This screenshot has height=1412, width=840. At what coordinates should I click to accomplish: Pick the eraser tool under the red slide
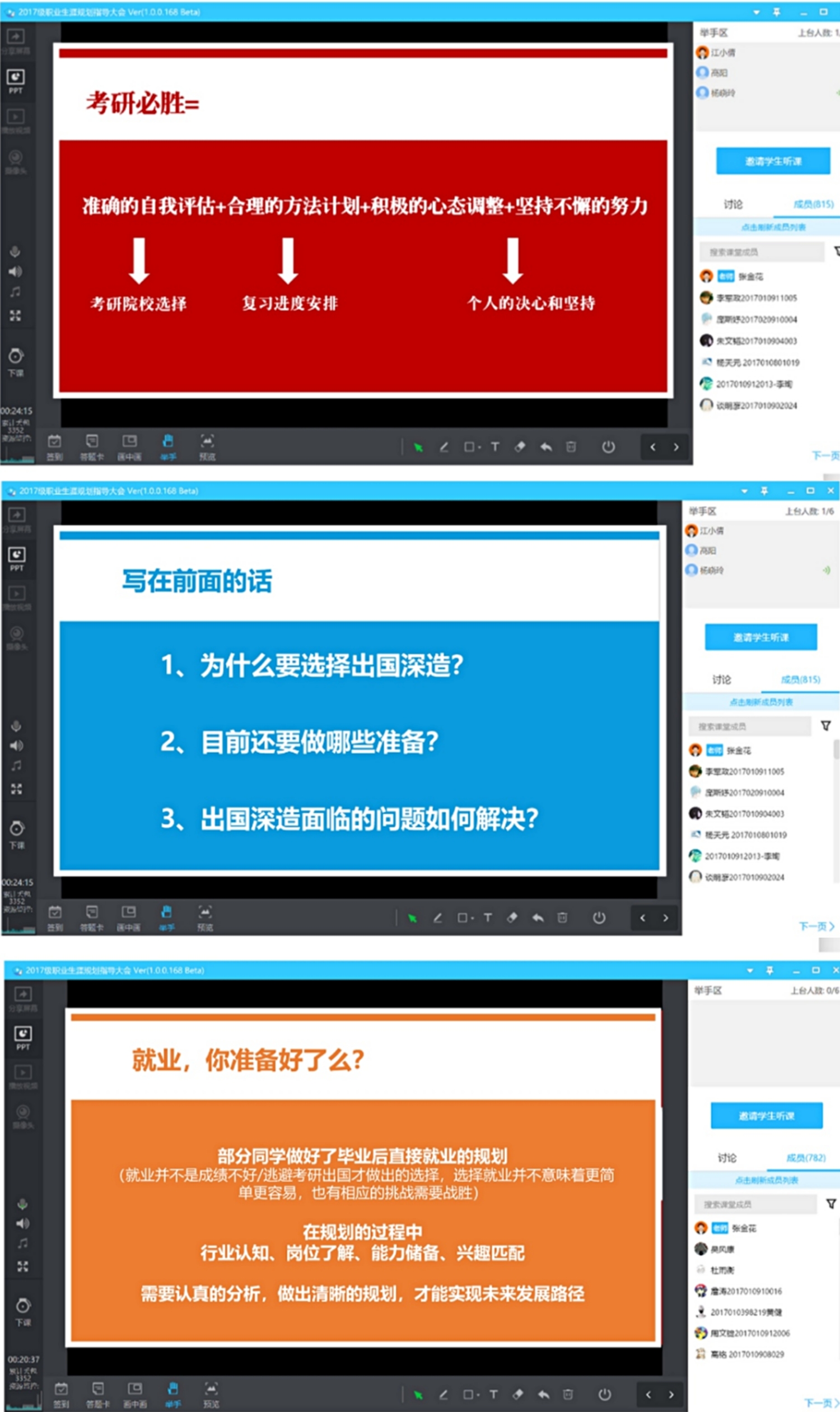(520, 448)
